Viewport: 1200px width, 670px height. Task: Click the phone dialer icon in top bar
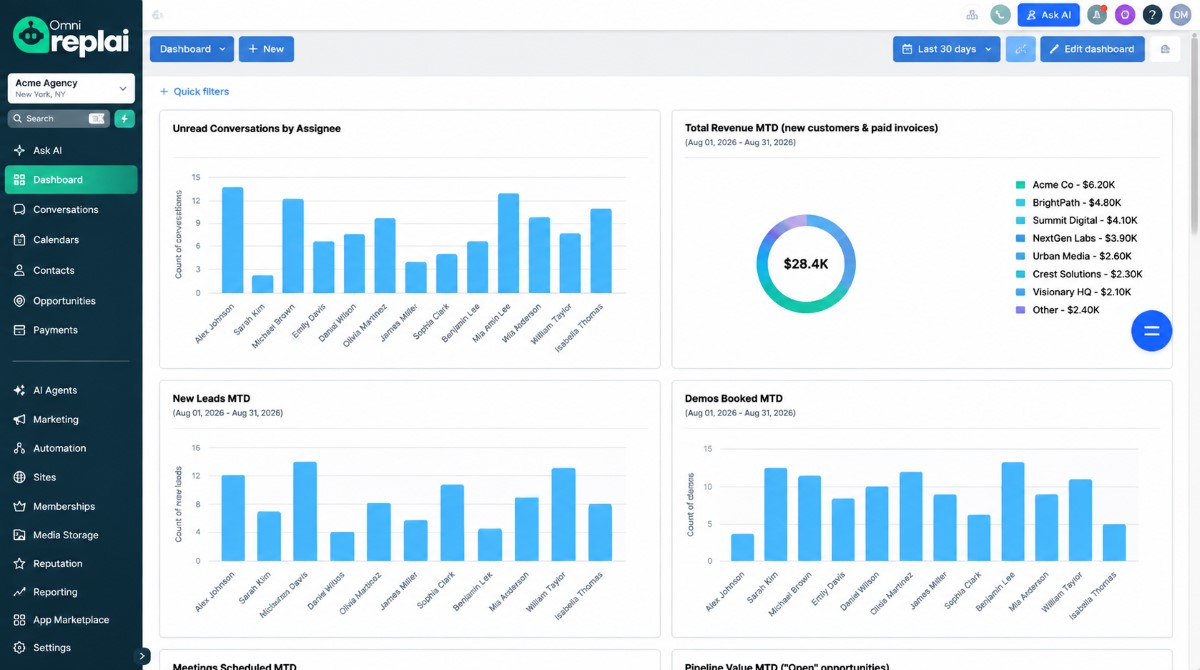click(x=1000, y=15)
